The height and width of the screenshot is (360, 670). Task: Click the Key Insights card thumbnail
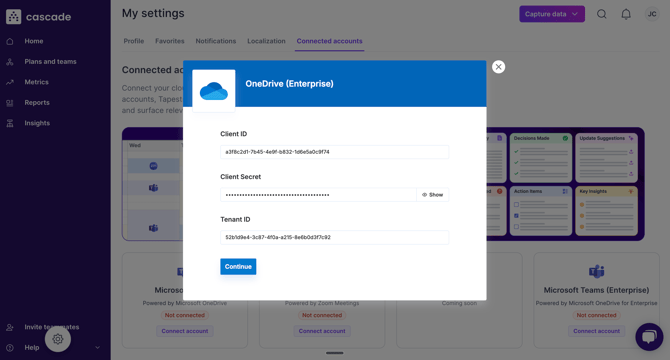coord(606,211)
